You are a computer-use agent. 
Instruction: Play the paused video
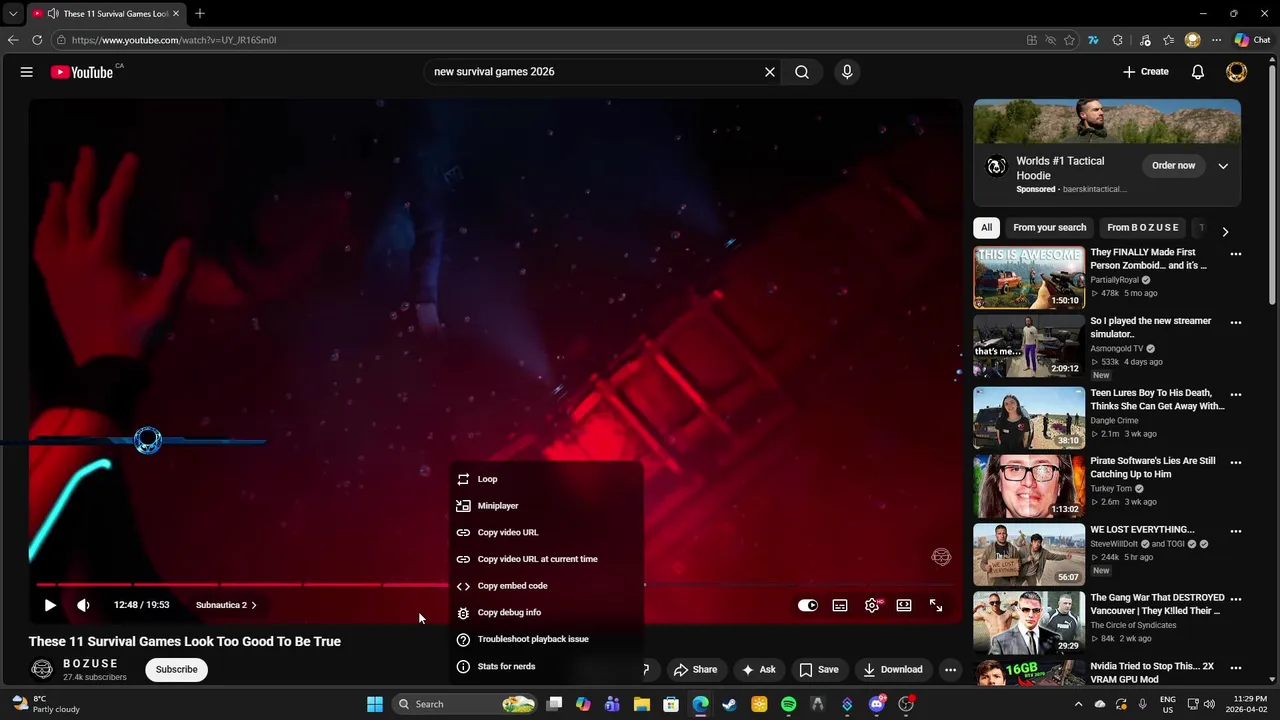(x=50, y=605)
